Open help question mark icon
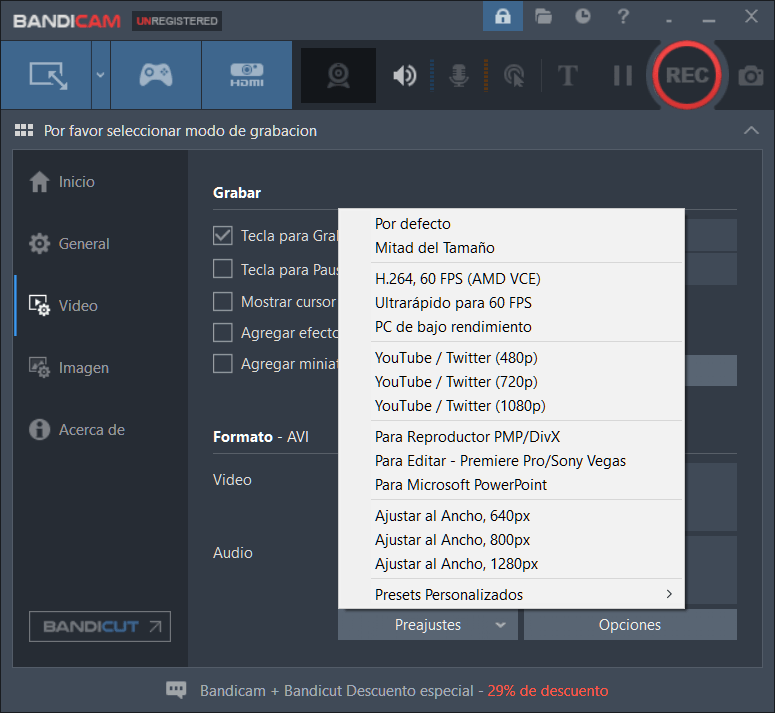 pyautogui.click(x=623, y=16)
